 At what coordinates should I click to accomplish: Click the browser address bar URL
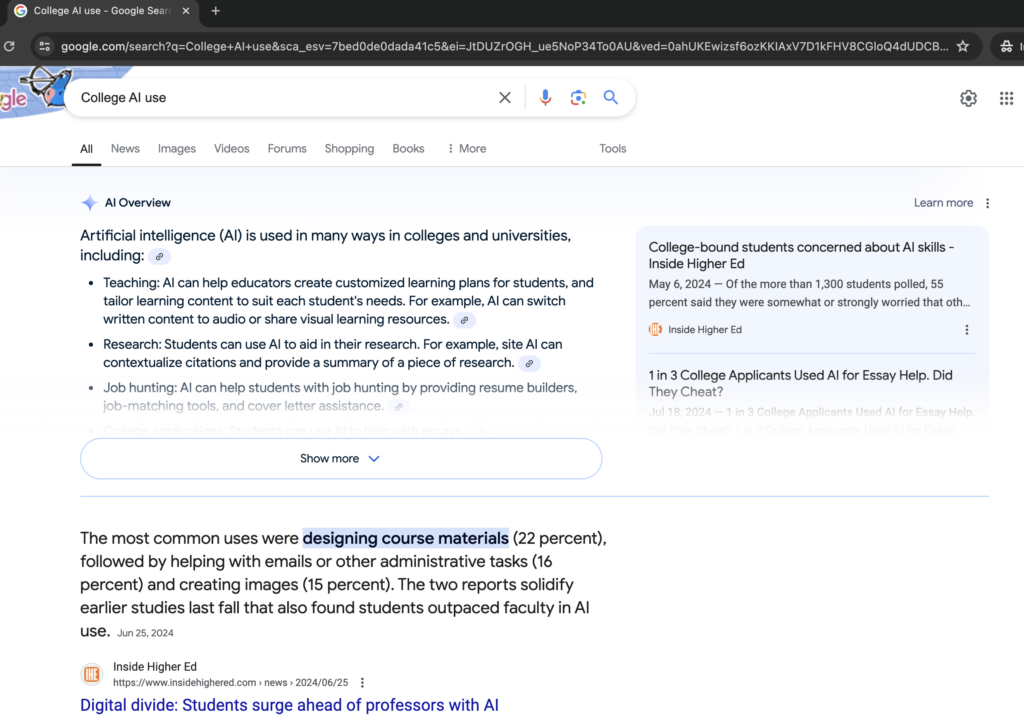tap(504, 46)
